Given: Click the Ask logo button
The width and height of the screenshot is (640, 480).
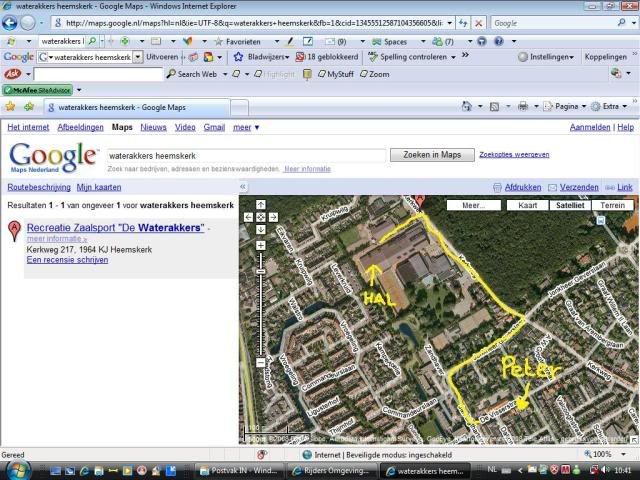Looking at the screenshot, I should (x=12, y=74).
